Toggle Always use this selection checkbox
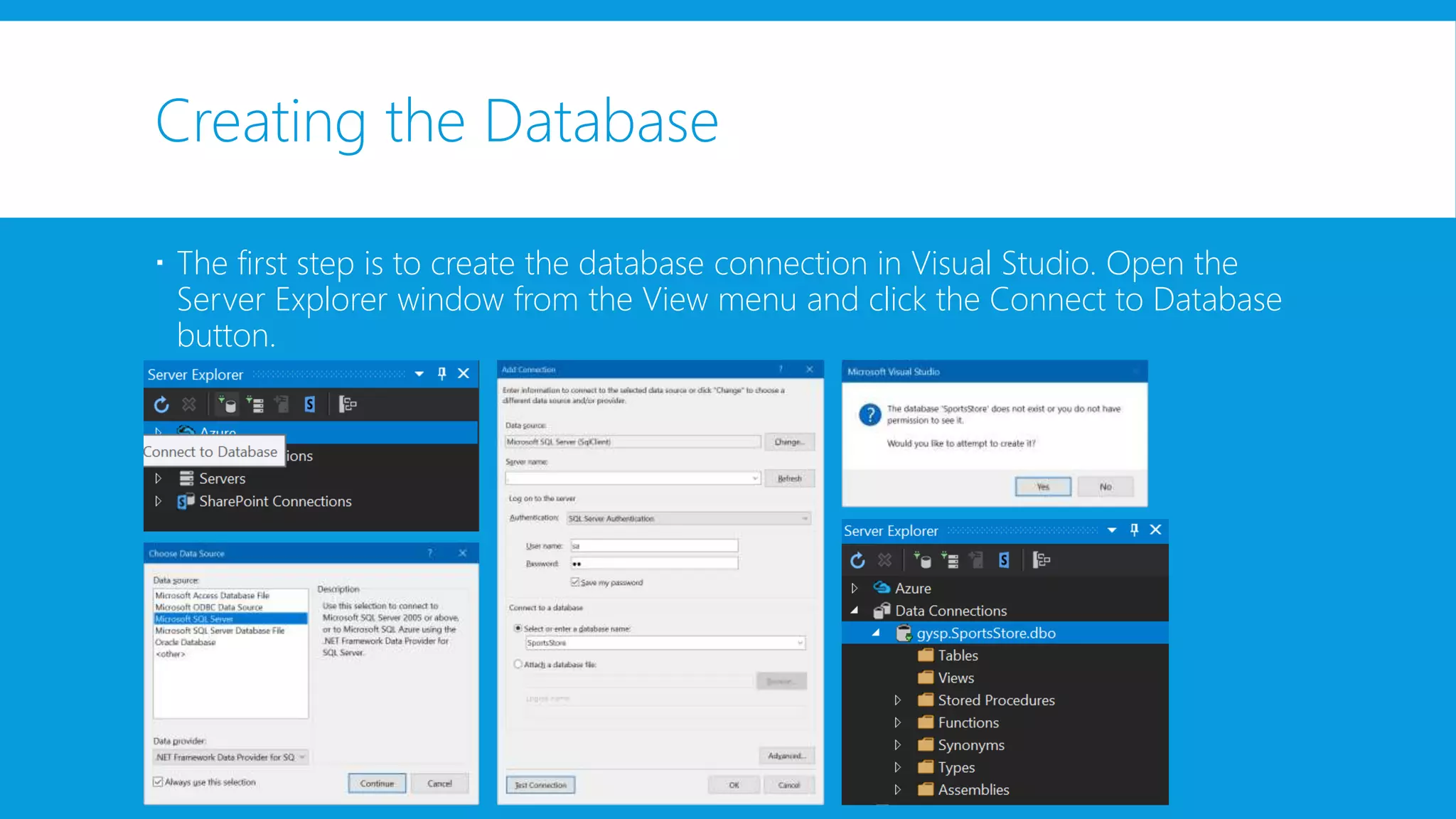The width and height of the screenshot is (1456, 819). tap(158, 782)
